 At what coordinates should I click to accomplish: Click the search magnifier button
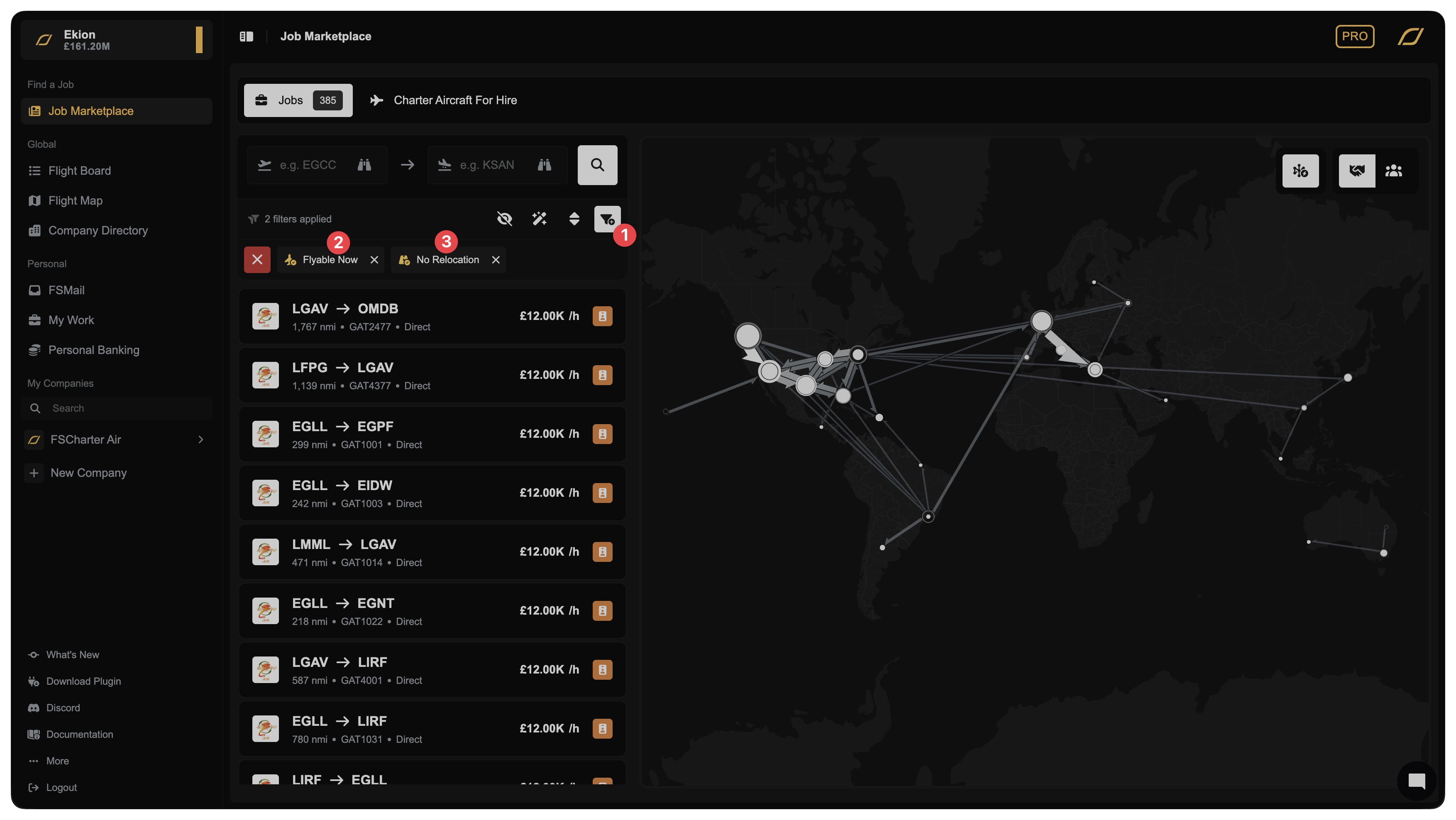597,165
